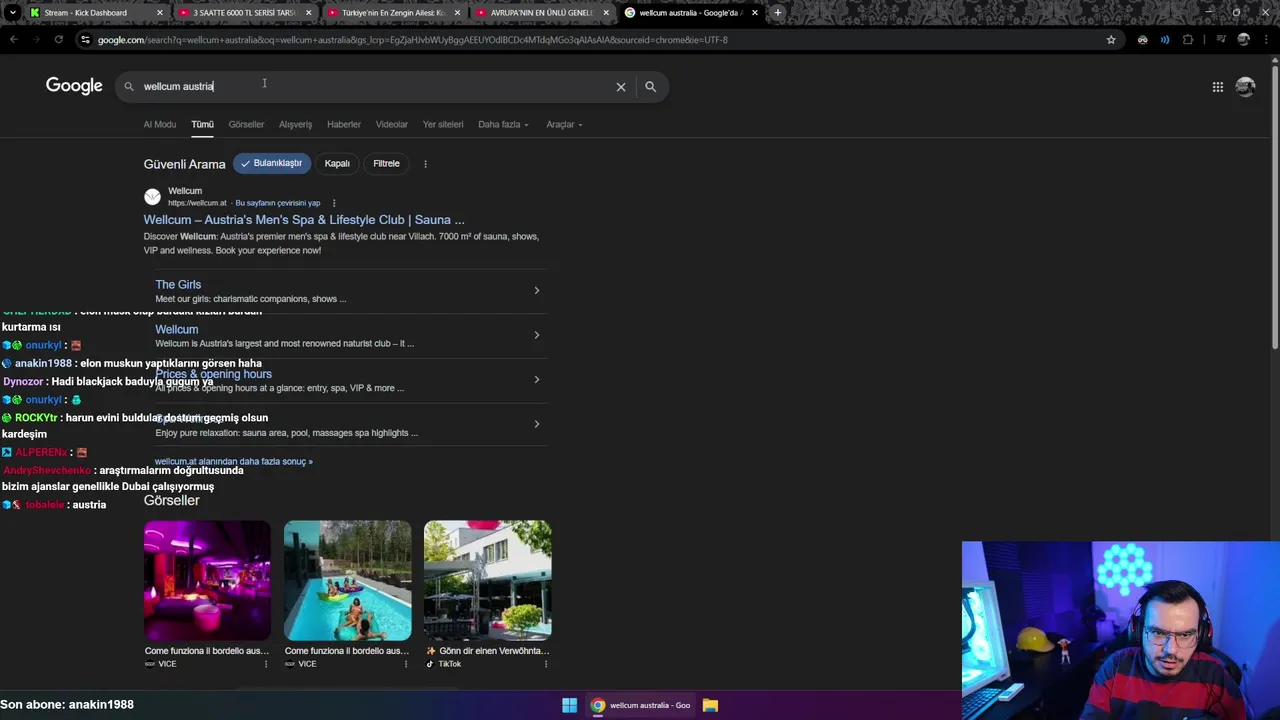1280x720 pixels.
Task: Open Google account avatar
Action: coord(1245,87)
